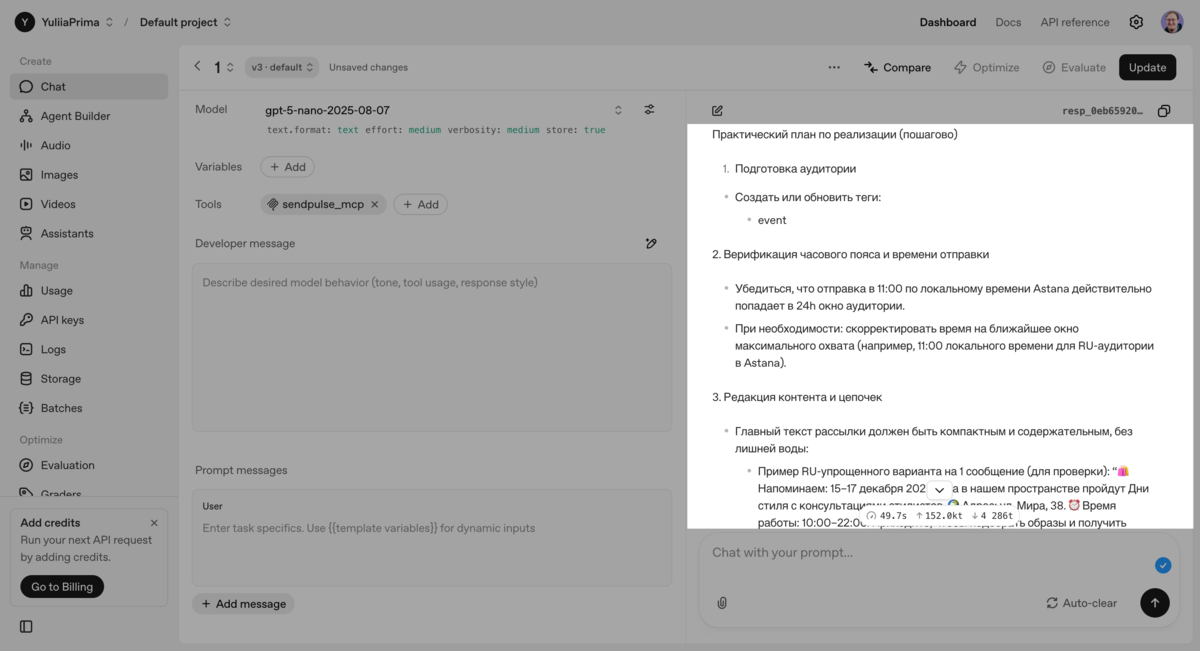Collapse the sidebar panel
This screenshot has width=1200, height=651.
[x=26, y=627]
